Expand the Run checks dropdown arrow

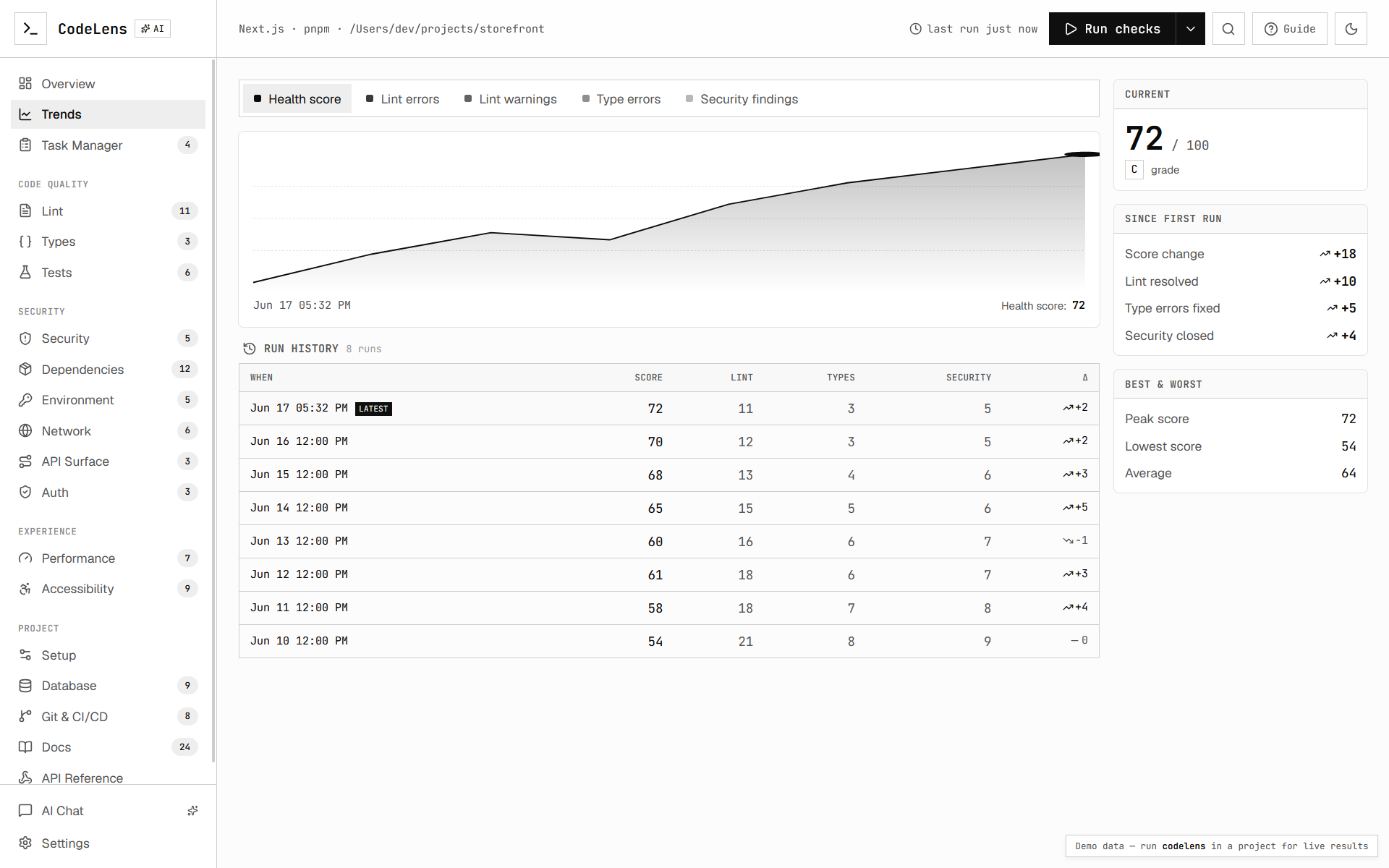click(x=1190, y=29)
